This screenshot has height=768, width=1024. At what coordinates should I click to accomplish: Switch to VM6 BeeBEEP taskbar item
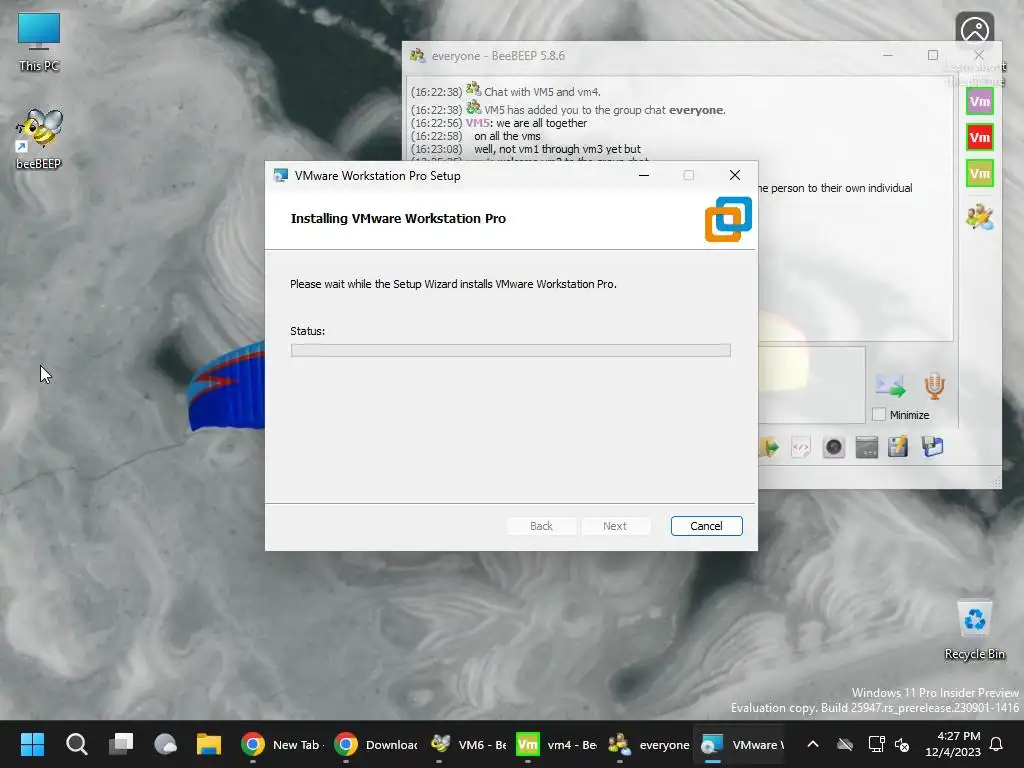click(468, 744)
